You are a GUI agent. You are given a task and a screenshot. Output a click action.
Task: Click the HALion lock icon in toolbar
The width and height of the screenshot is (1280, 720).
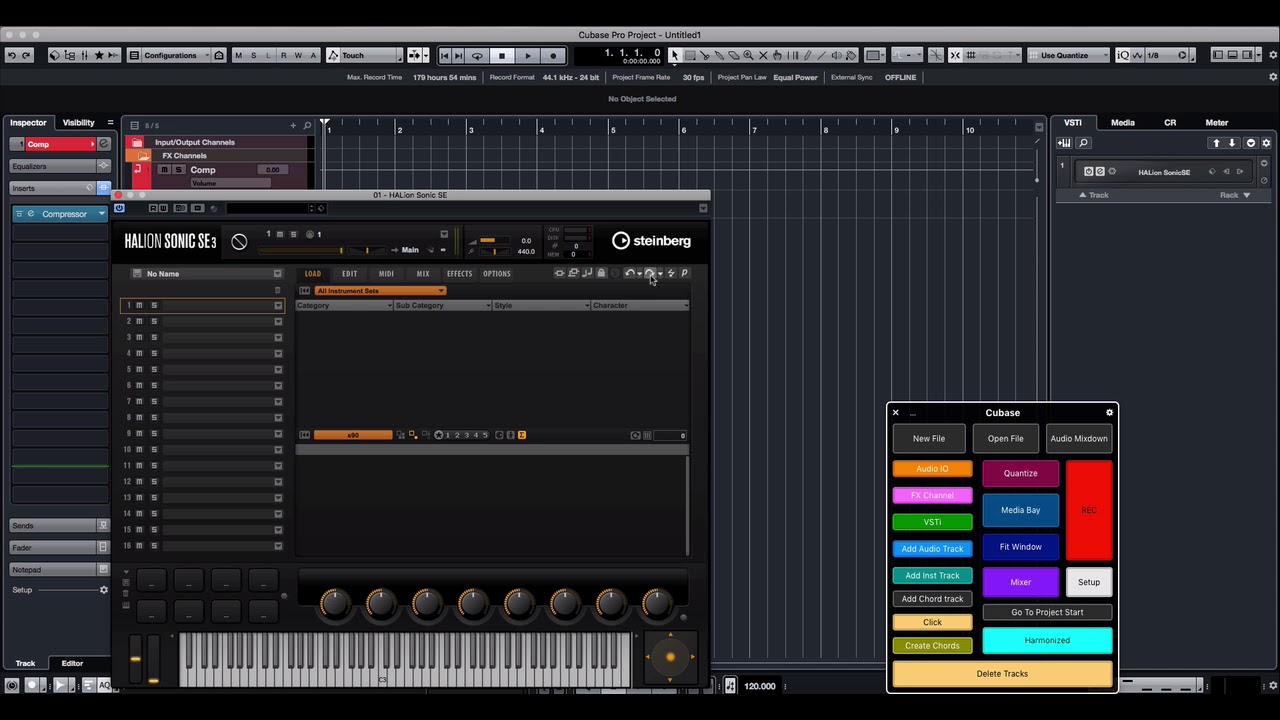pos(601,273)
